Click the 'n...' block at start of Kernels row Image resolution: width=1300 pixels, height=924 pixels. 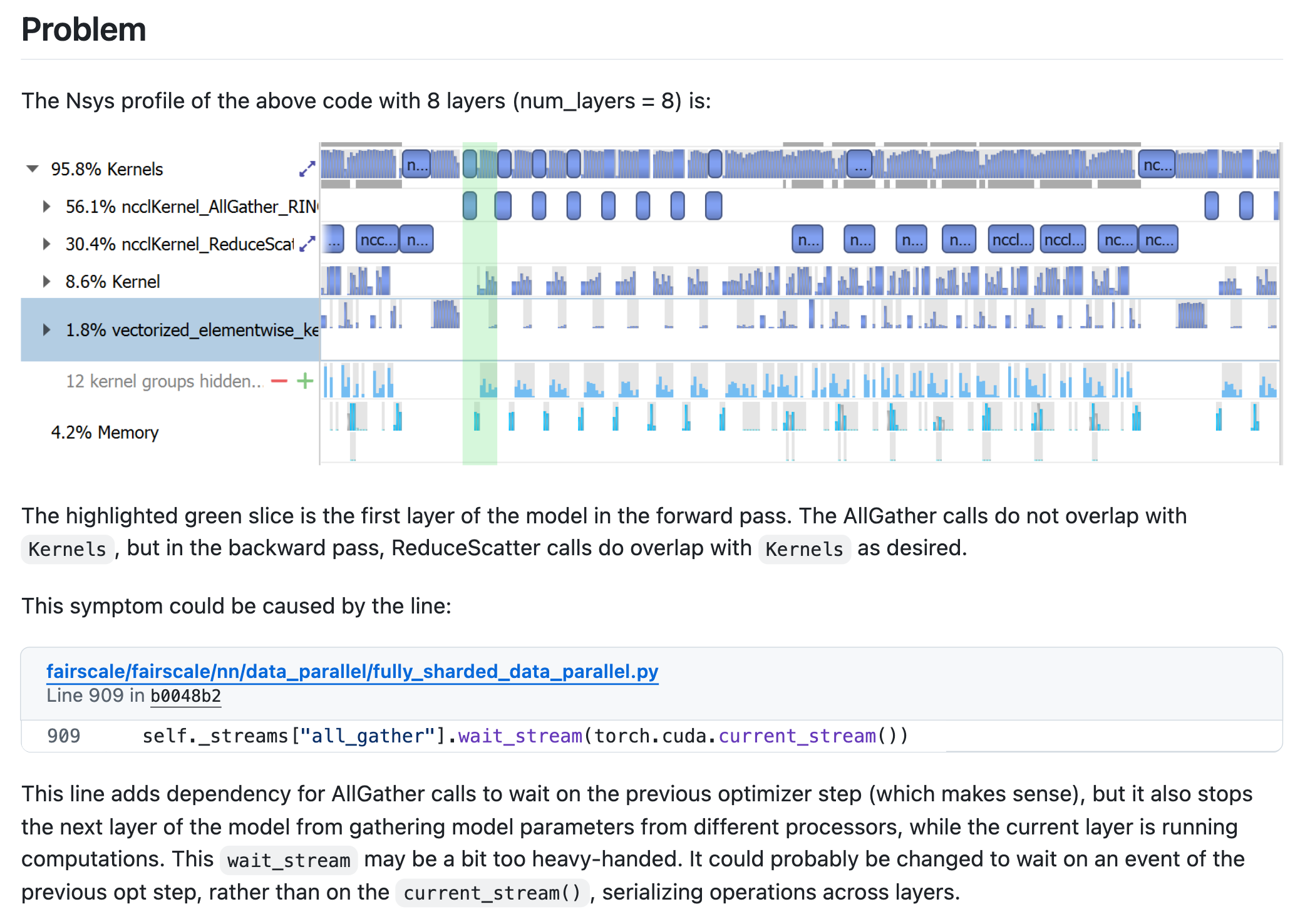pos(416,165)
